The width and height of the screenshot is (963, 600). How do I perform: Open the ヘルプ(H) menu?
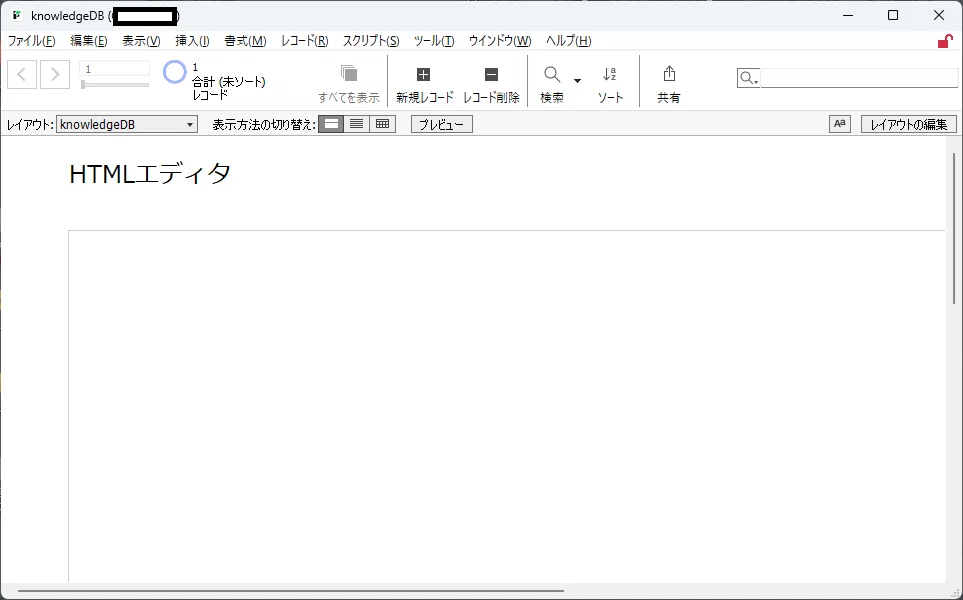569,41
